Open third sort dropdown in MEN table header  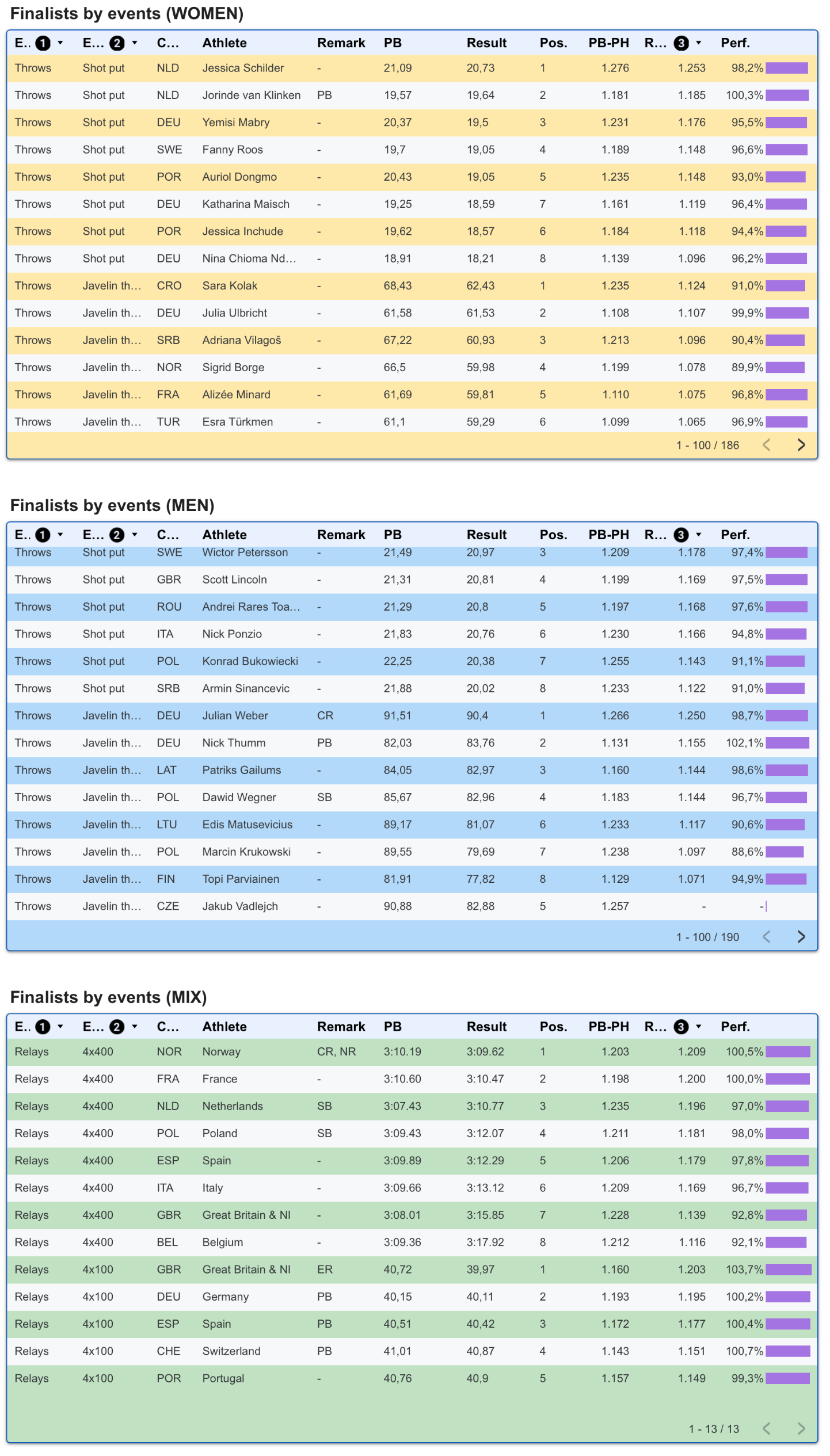pos(699,535)
